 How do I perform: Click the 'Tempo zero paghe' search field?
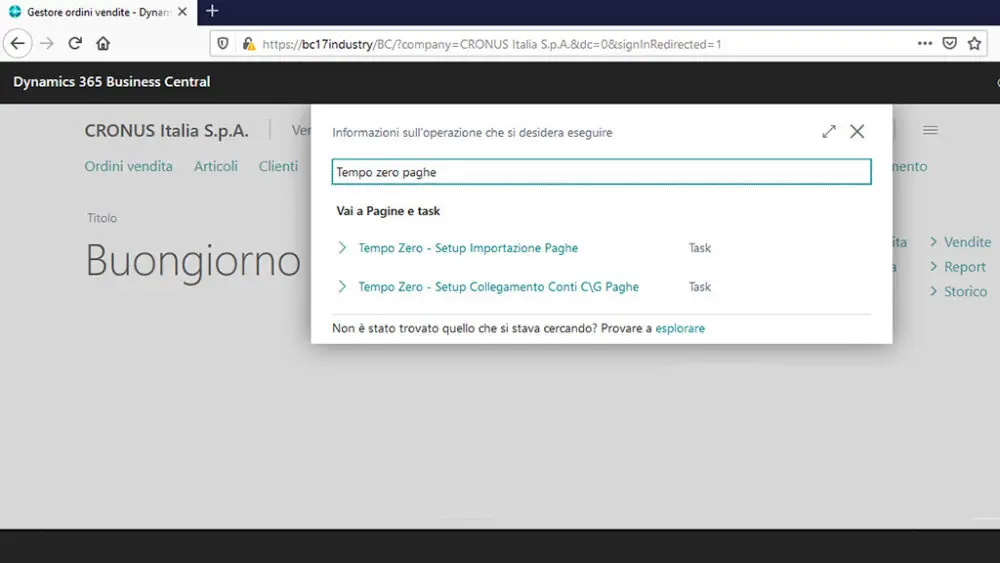coord(601,172)
